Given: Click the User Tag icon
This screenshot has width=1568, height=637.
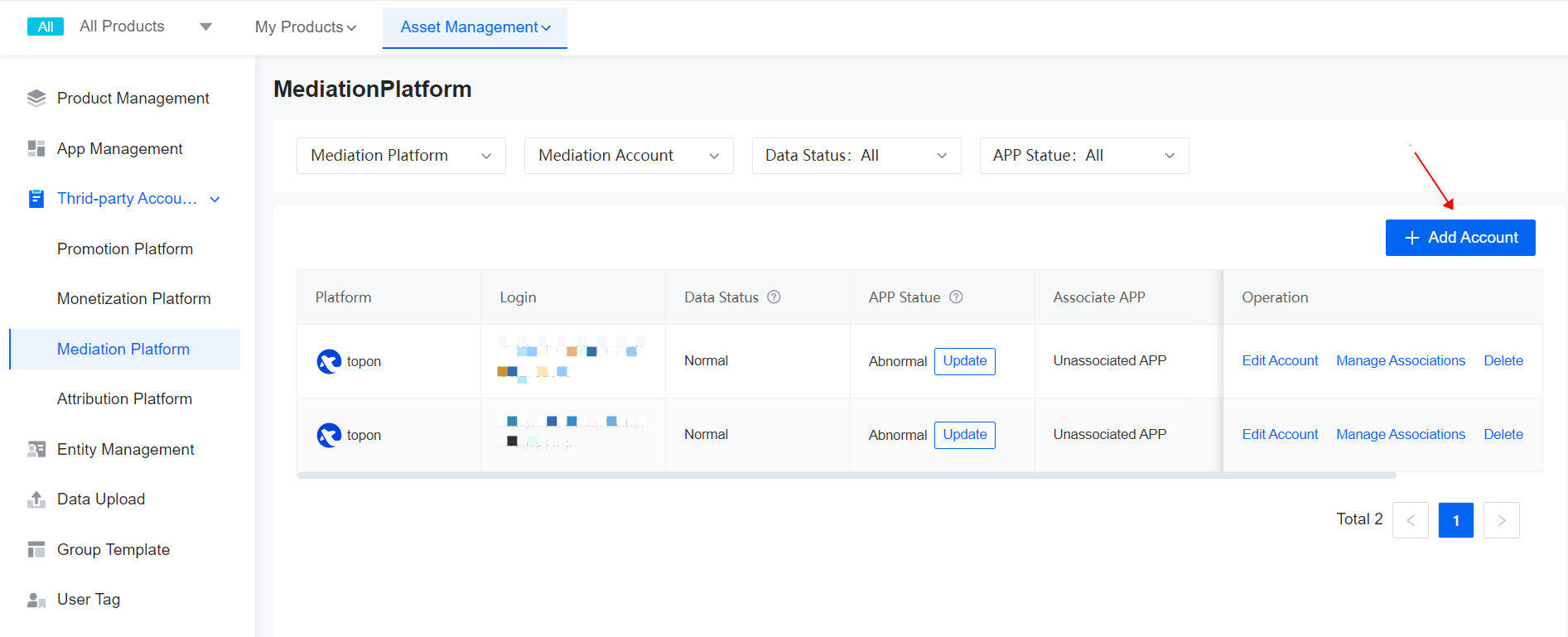Looking at the screenshot, I should 36,600.
